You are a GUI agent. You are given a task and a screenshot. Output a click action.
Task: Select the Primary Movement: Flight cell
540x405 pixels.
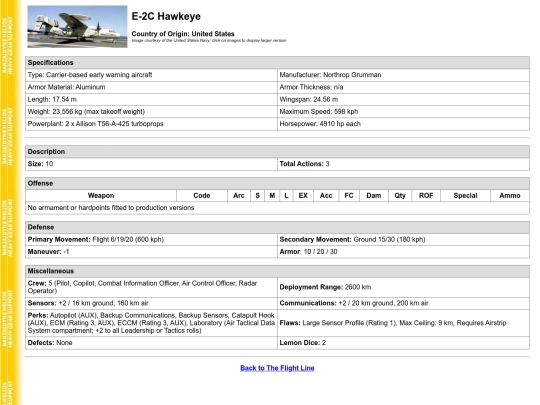coord(151,239)
